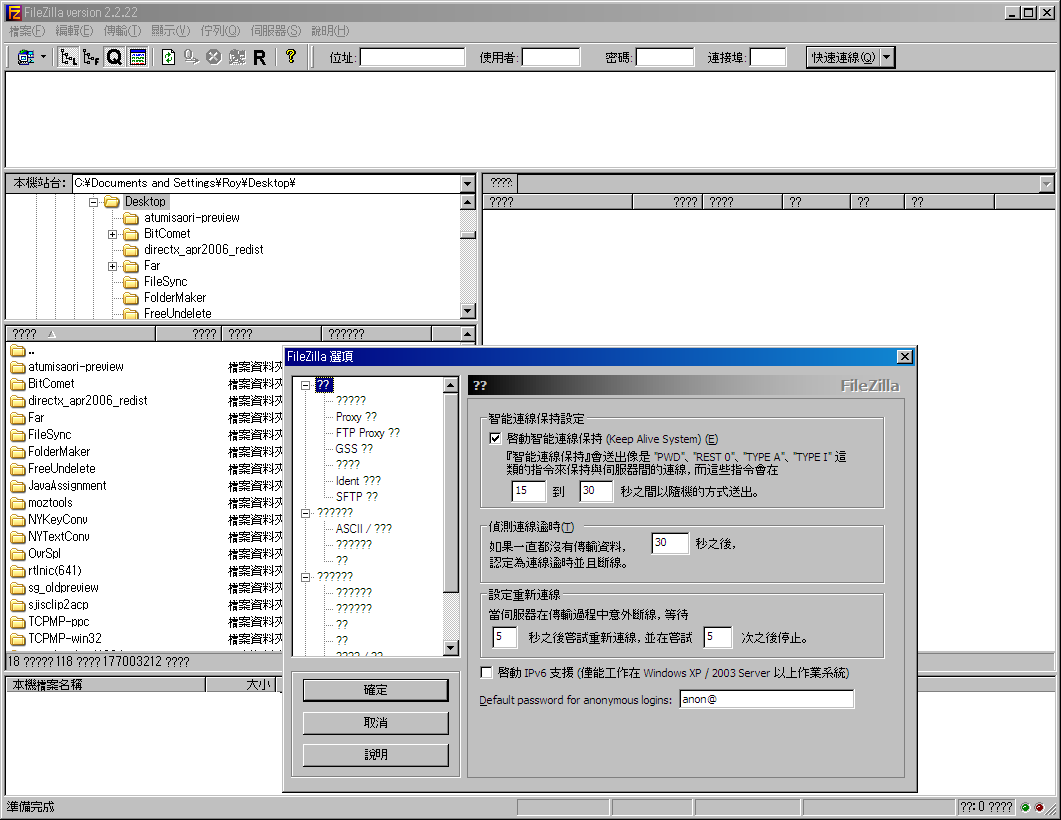Click the 確定 button in options dialog
This screenshot has width=1061, height=820.
click(375, 690)
